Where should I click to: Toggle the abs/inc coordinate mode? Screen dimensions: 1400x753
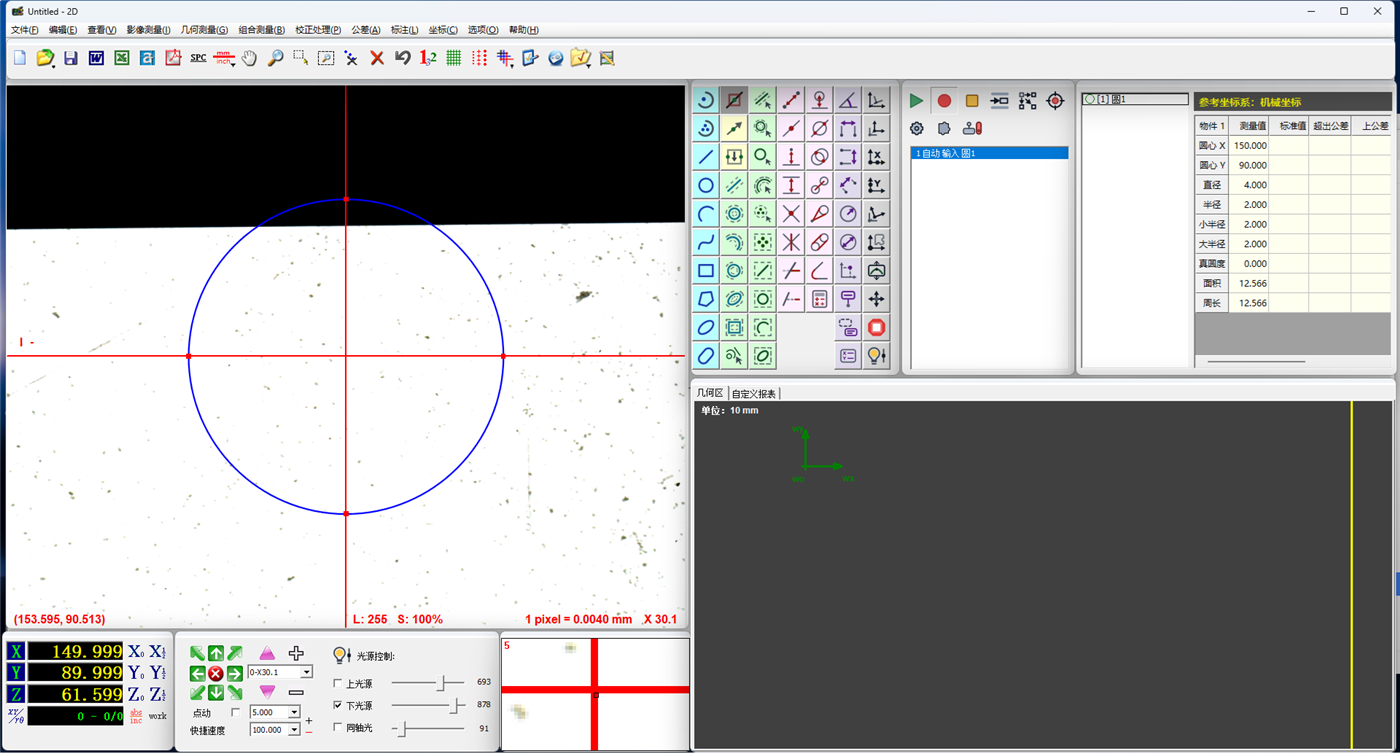click(x=136, y=716)
